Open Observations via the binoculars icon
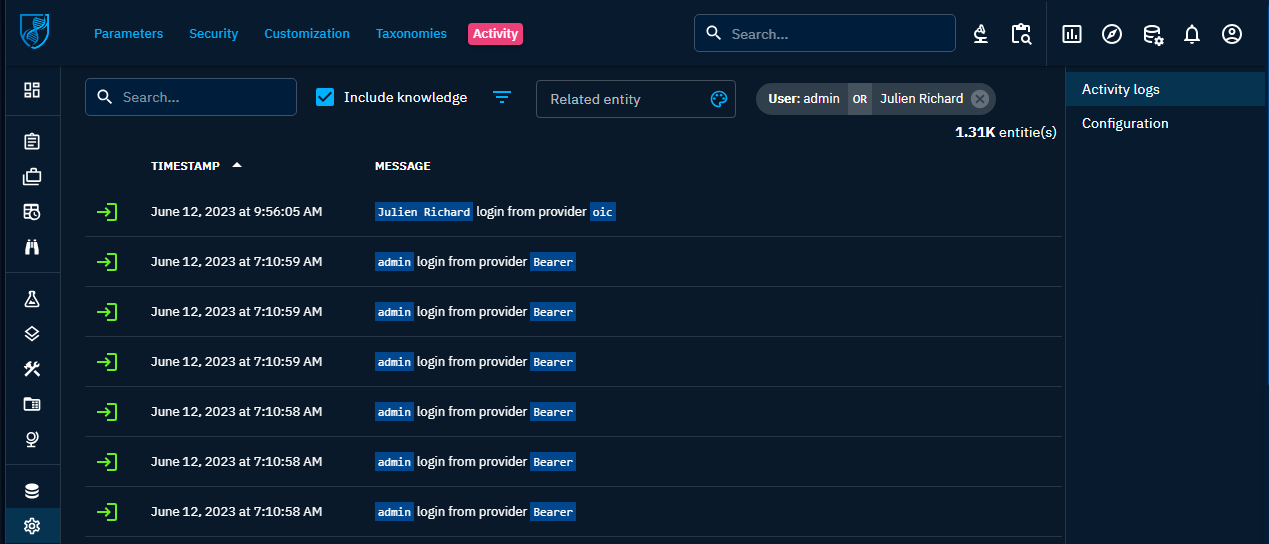Screen dimensions: 1269x544 pyautogui.click(x=32, y=246)
